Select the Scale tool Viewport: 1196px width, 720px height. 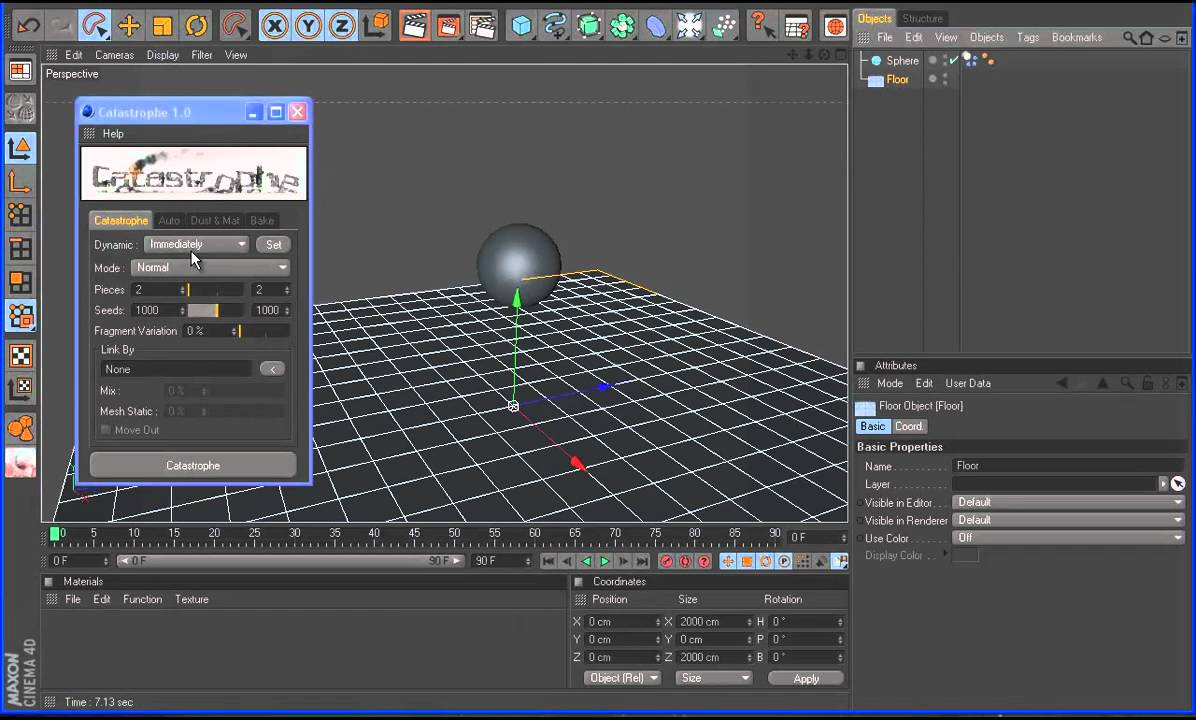[x=162, y=26]
